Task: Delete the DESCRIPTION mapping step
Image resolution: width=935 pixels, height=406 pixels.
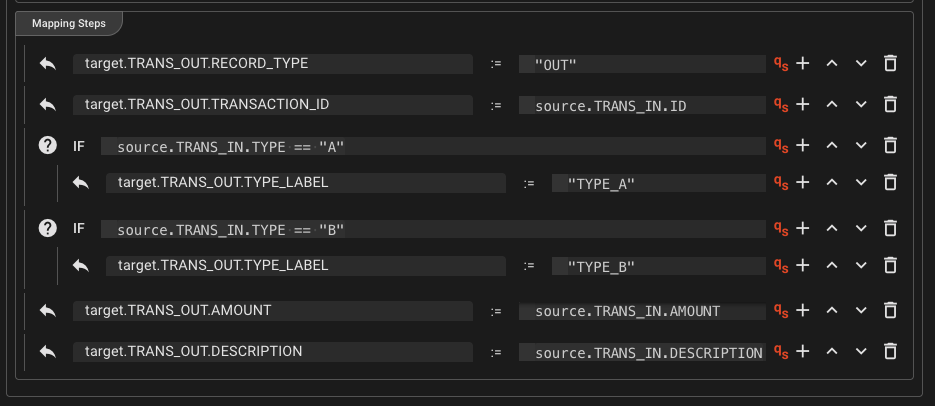Action: point(890,352)
